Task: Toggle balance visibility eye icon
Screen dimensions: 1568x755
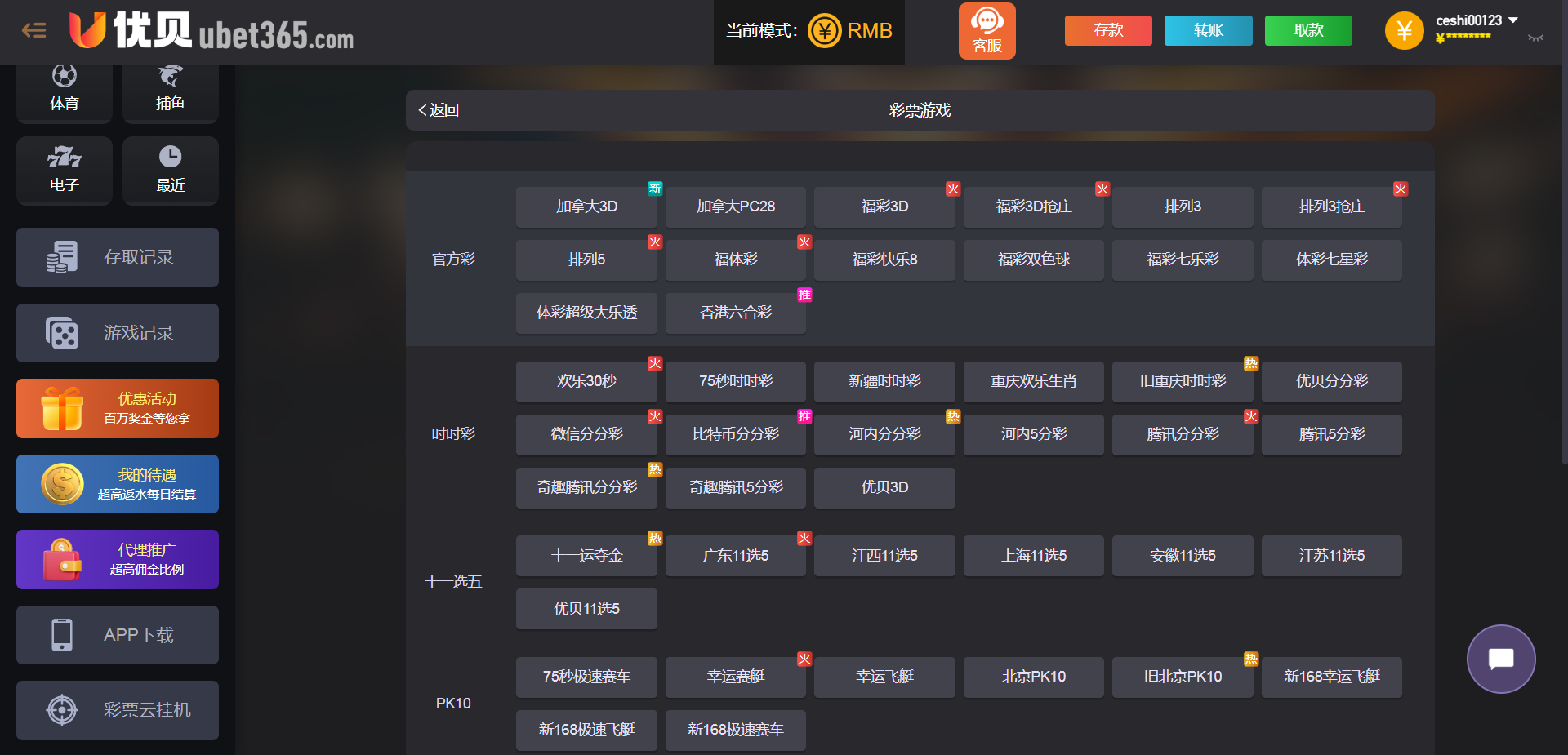Action: (1535, 38)
